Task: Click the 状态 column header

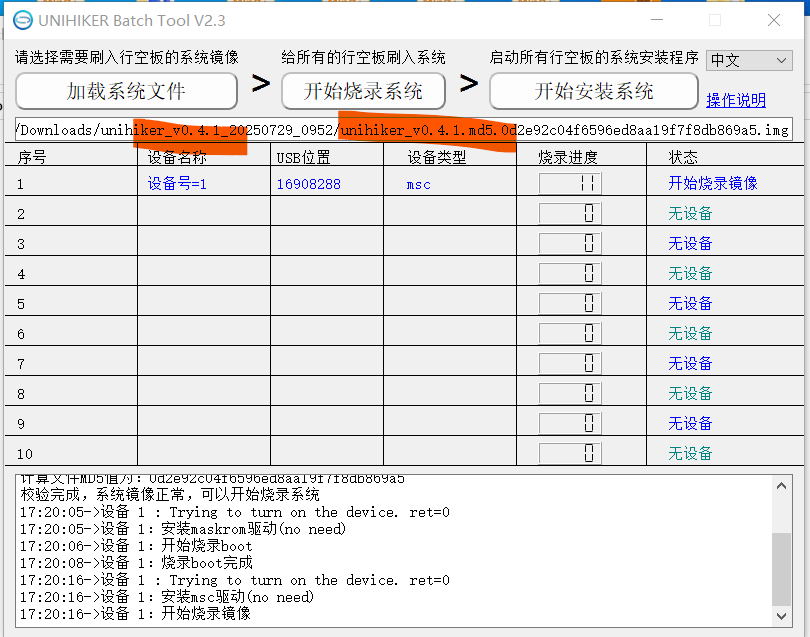Action: pyautogui.click(x=682, y=157)
